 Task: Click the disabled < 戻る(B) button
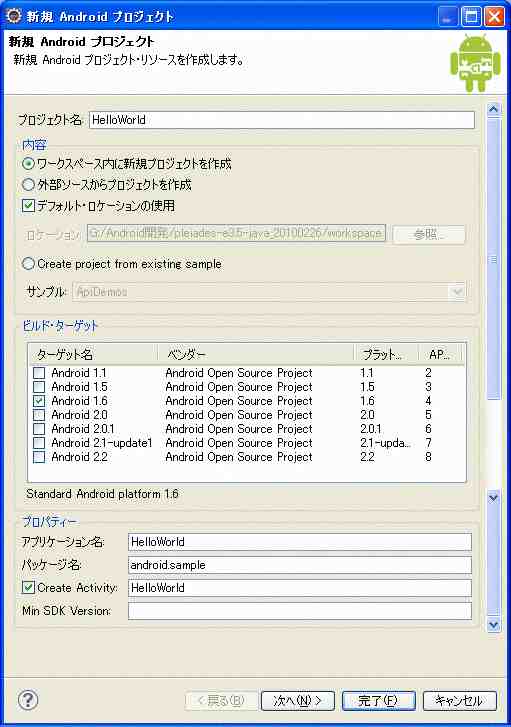[x=221, y=701]
